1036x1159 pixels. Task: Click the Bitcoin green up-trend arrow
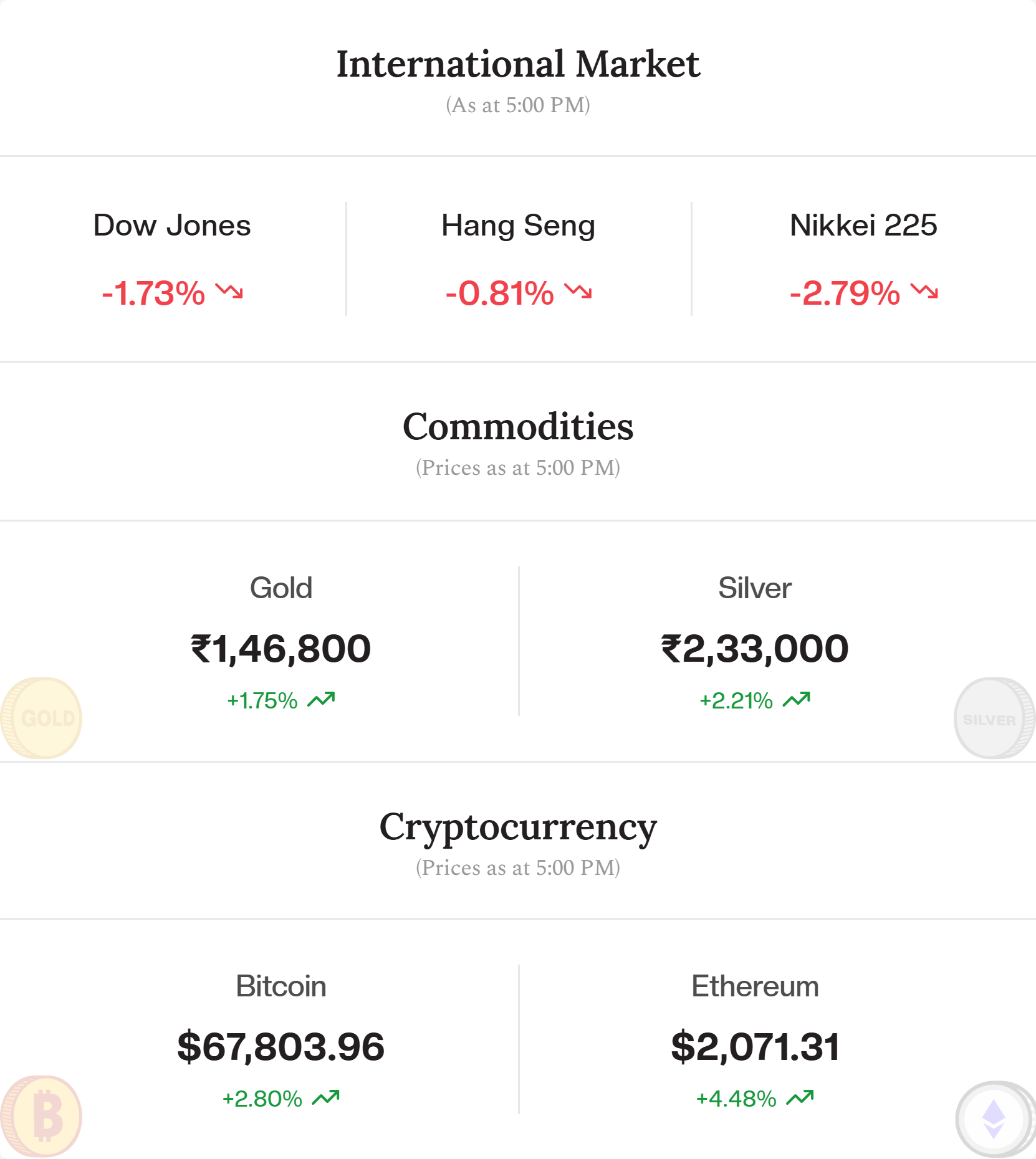(x=326, y=1097)
